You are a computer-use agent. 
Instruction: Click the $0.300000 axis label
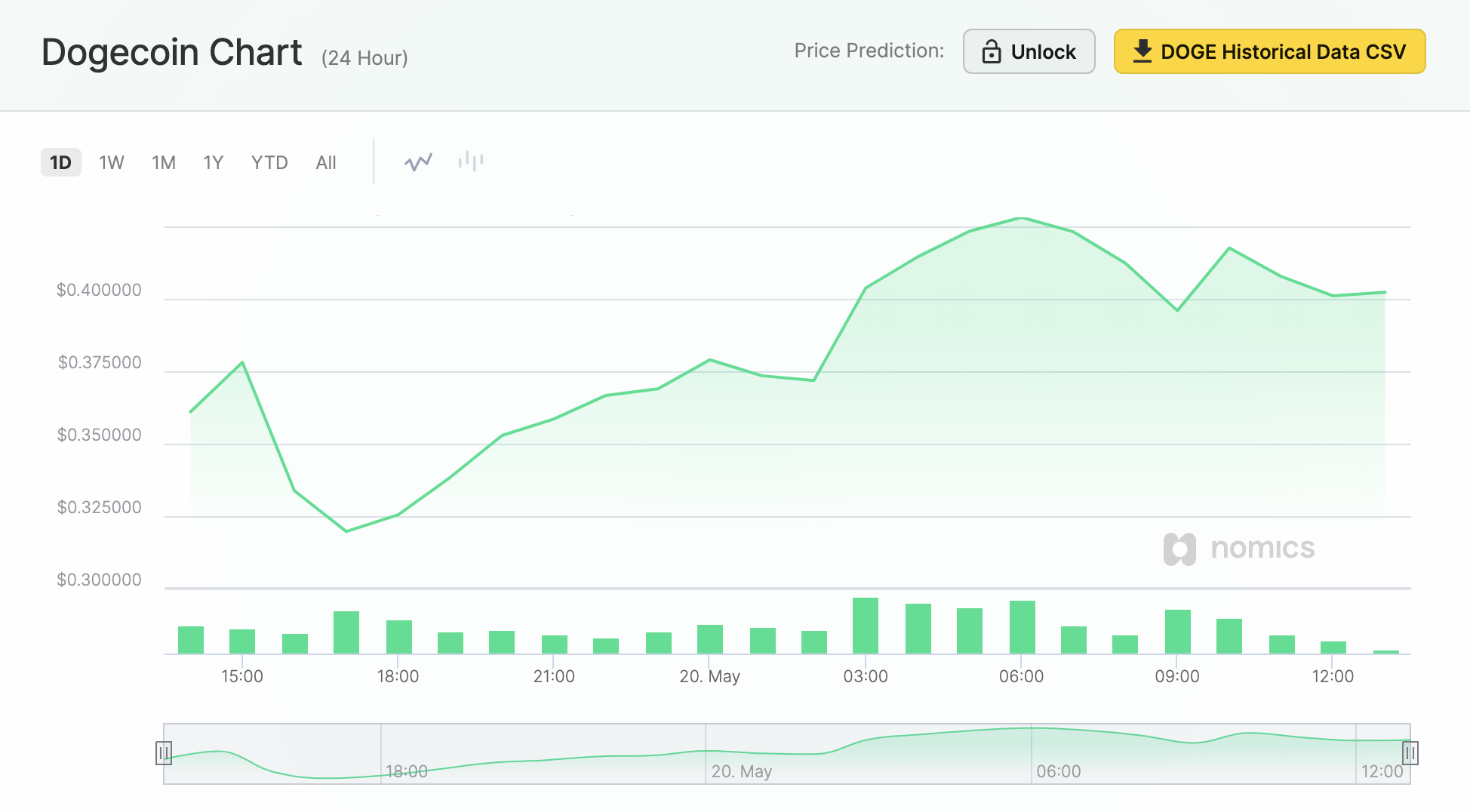tap(99, 580)
